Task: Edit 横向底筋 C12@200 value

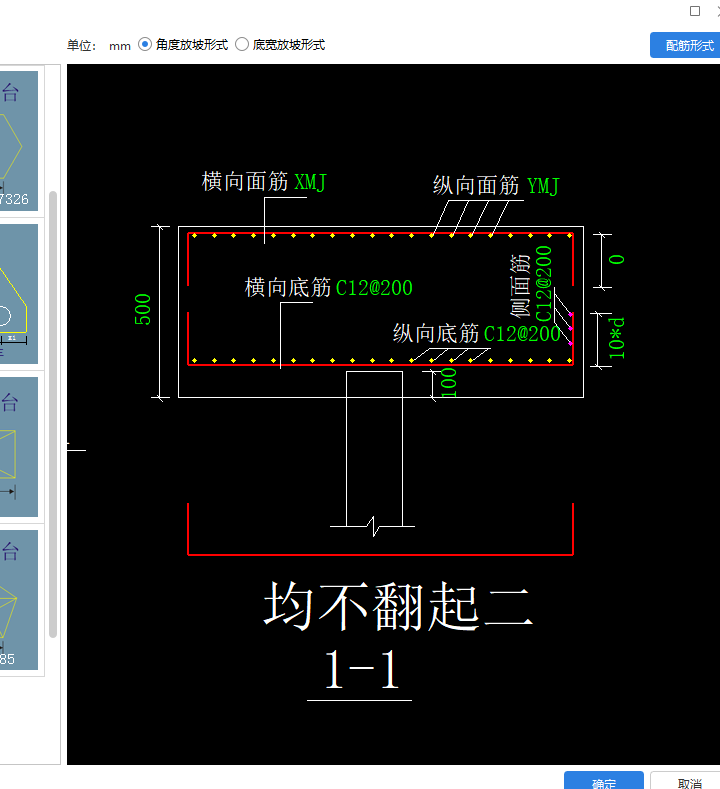Action: [x=374, y=288]
